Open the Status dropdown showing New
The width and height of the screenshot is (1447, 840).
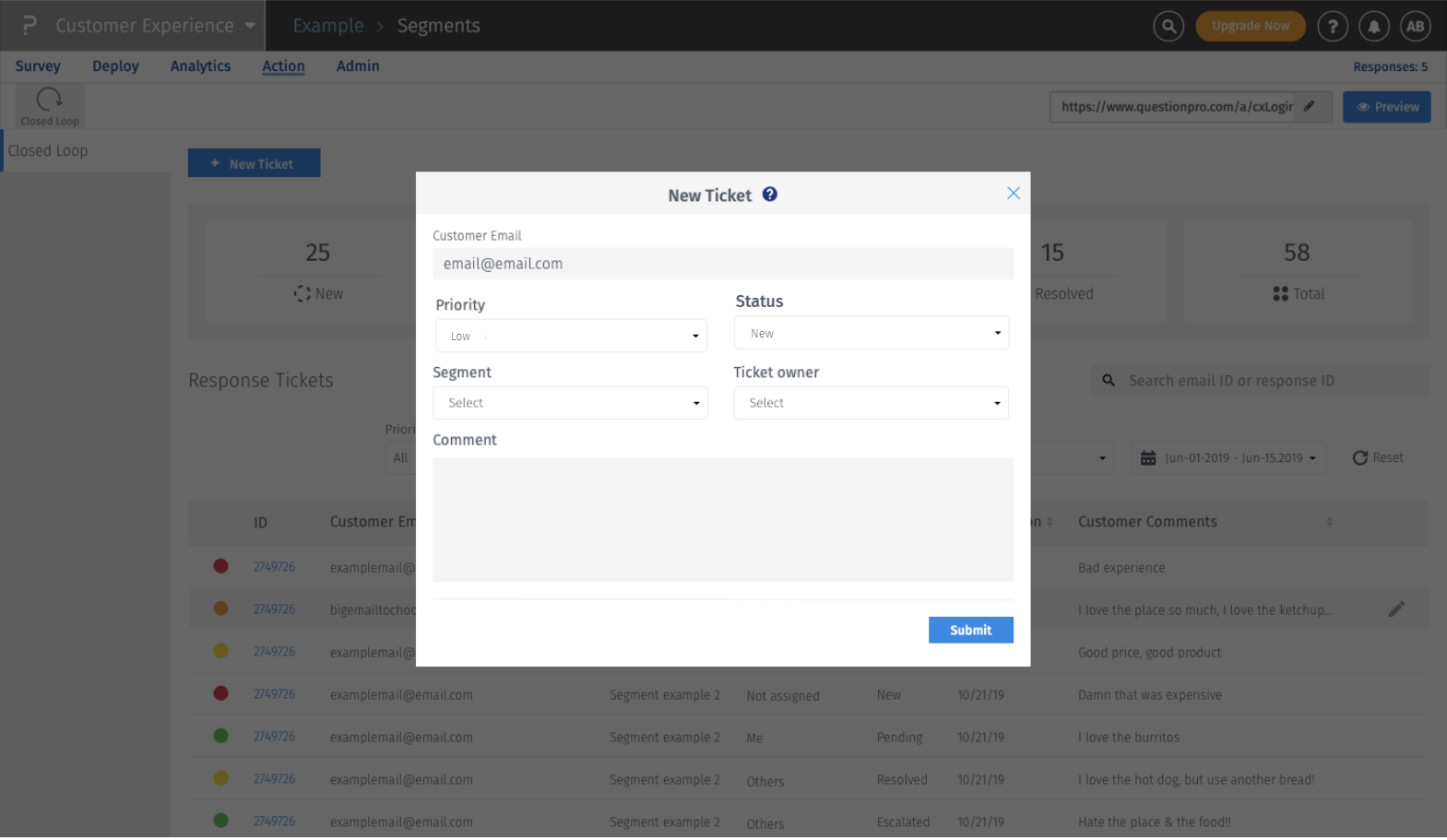point(872,333)
